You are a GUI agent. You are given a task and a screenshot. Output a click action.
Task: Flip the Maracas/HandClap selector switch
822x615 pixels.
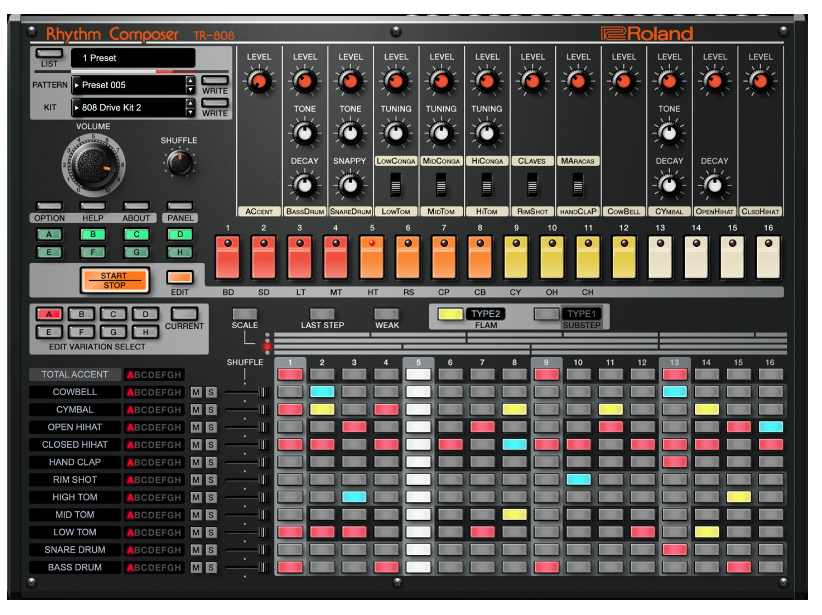578,186
